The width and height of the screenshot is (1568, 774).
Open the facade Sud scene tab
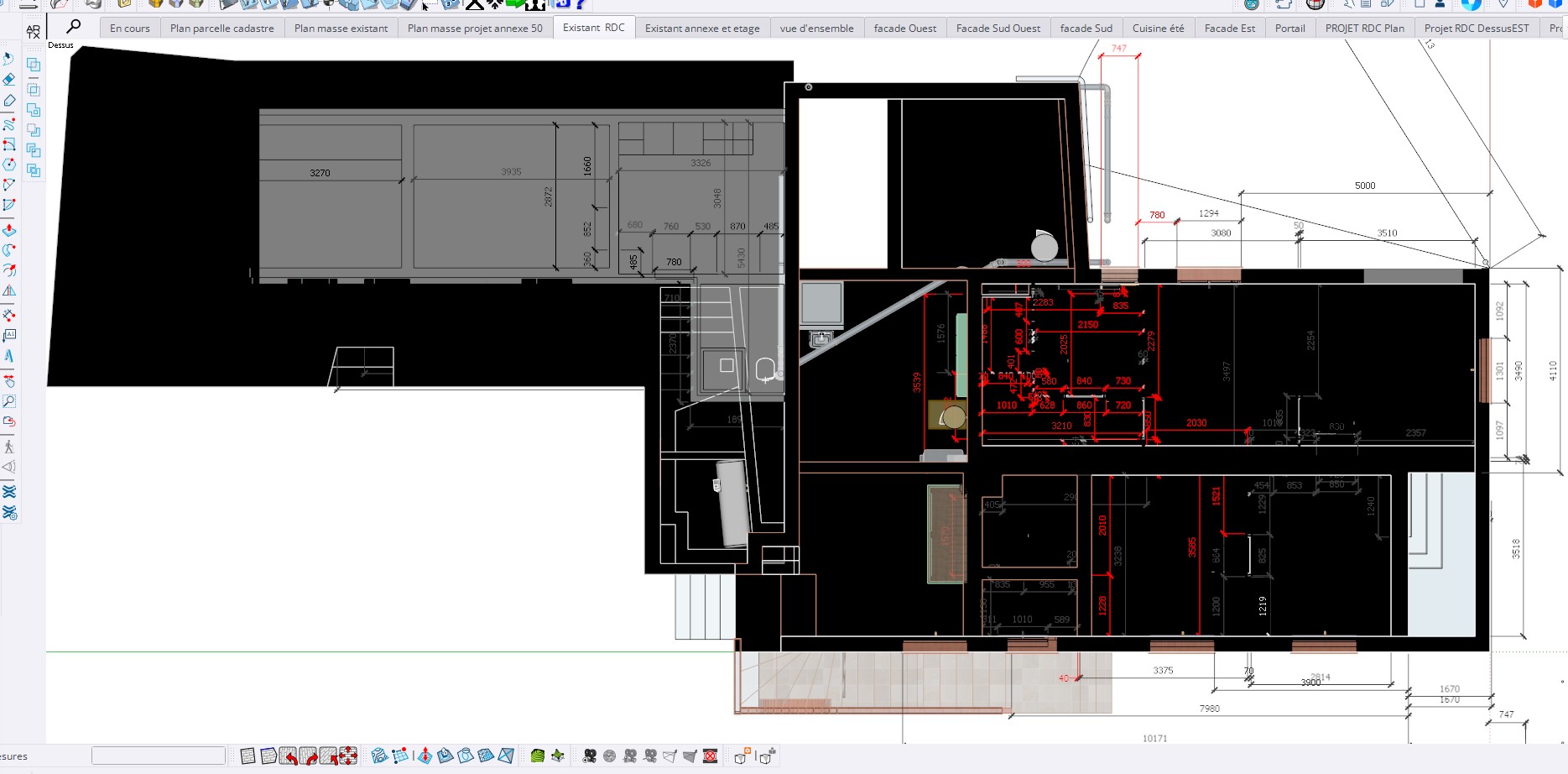[x=1086, y=28]
